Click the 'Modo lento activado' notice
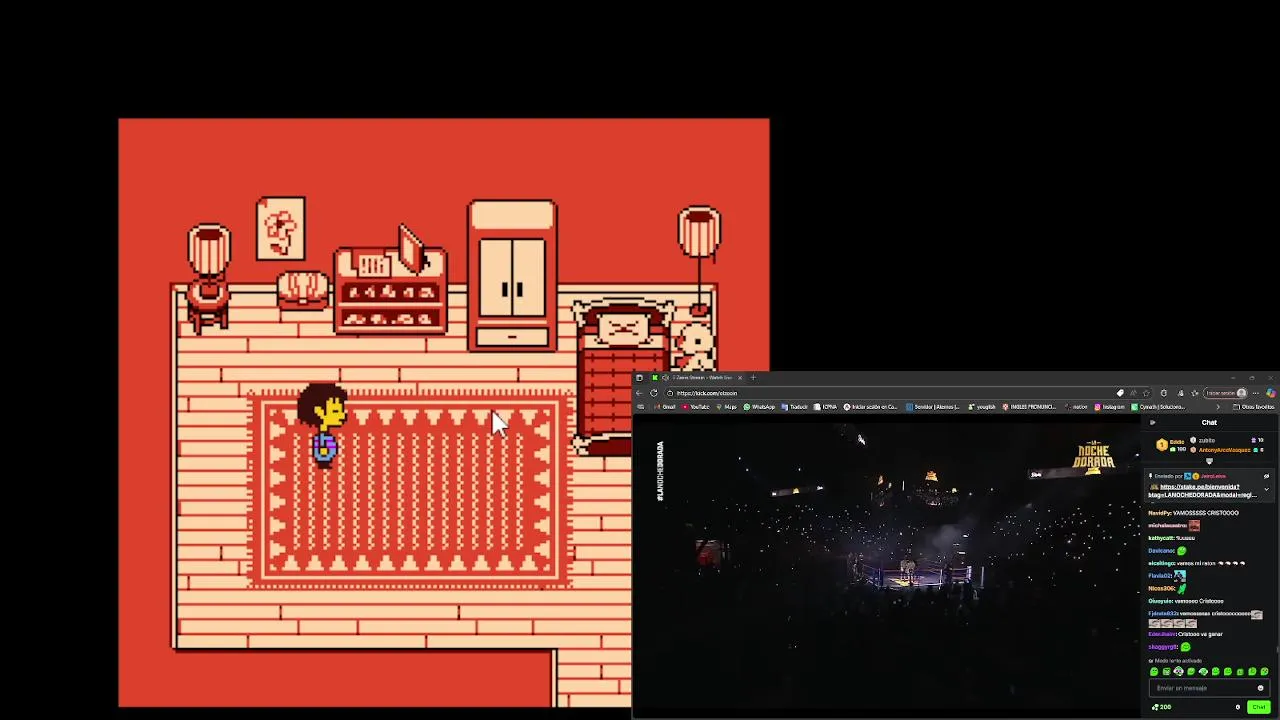 (1175, 661)
